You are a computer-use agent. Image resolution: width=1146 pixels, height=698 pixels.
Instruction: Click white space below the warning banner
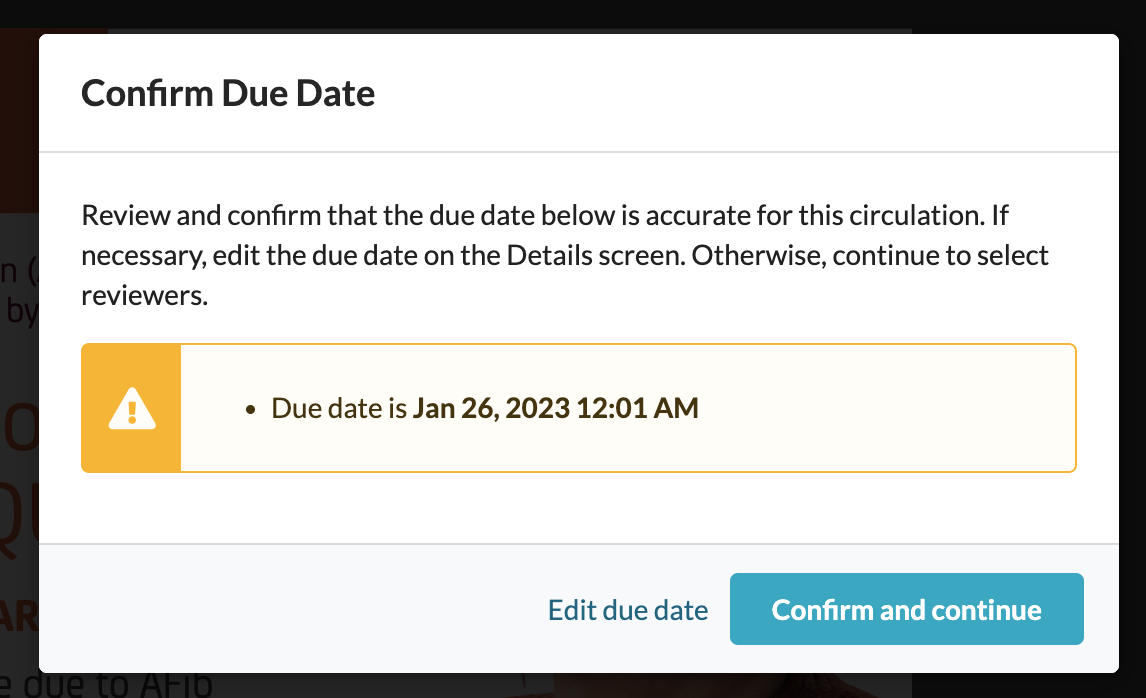coord(577,508)
